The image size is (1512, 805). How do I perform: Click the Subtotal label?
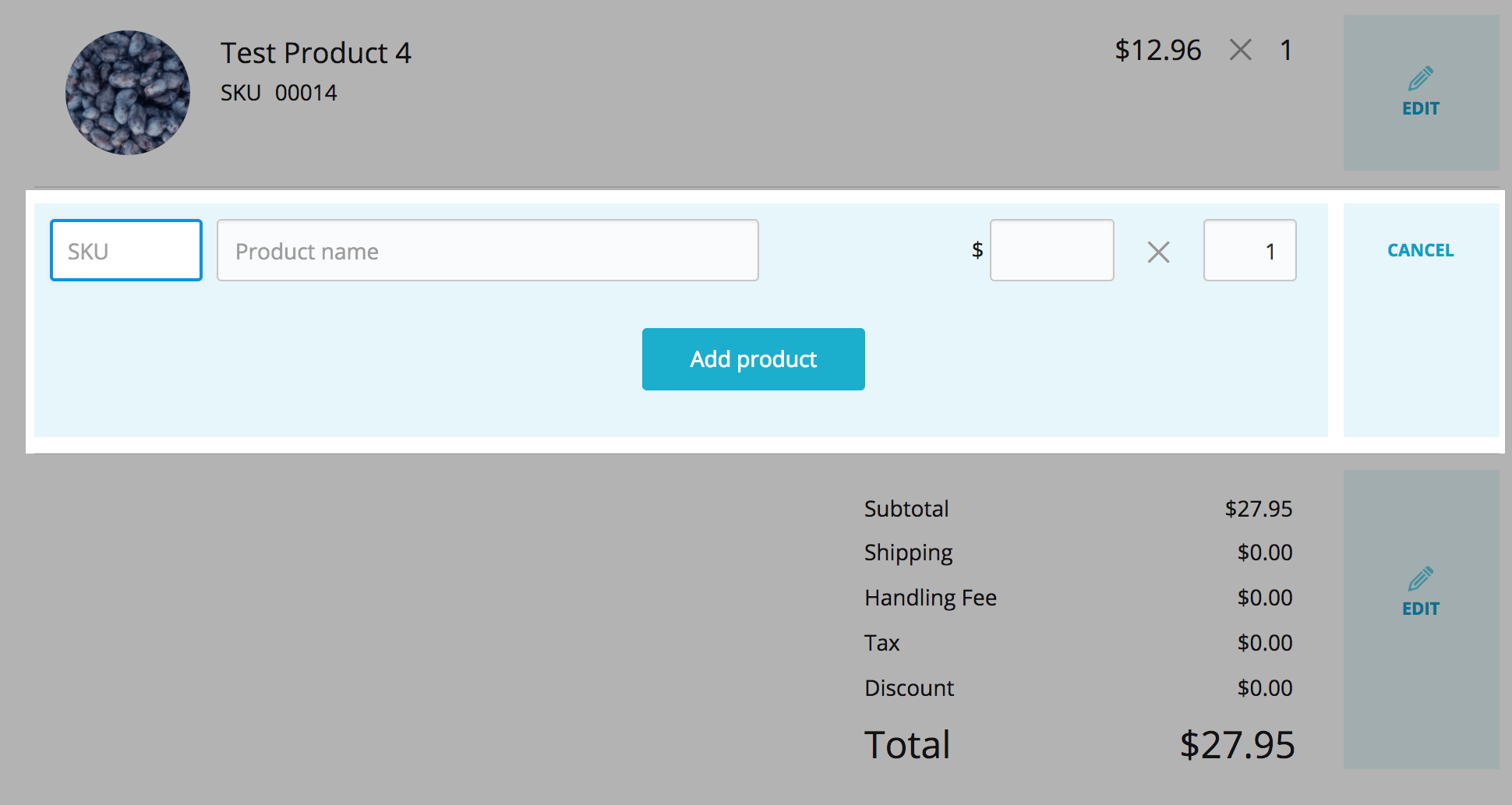[x=906, y=509]
